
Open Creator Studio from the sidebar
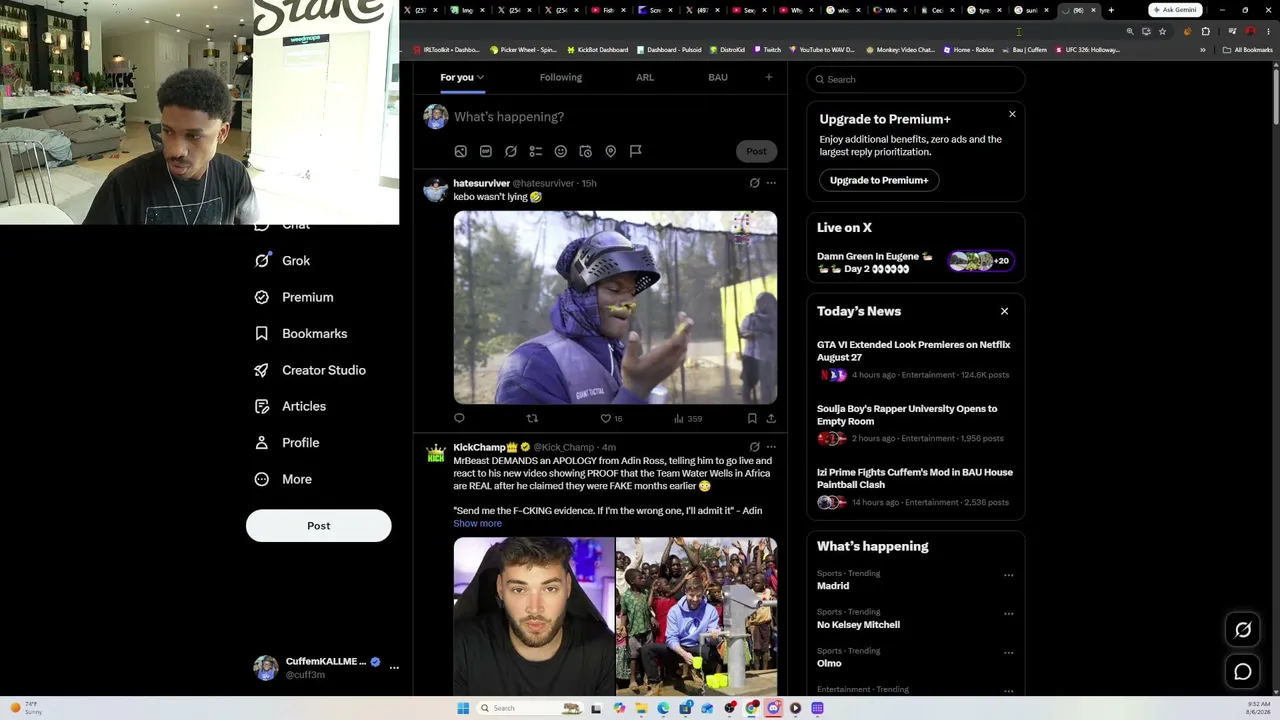(x=310, y=370)
